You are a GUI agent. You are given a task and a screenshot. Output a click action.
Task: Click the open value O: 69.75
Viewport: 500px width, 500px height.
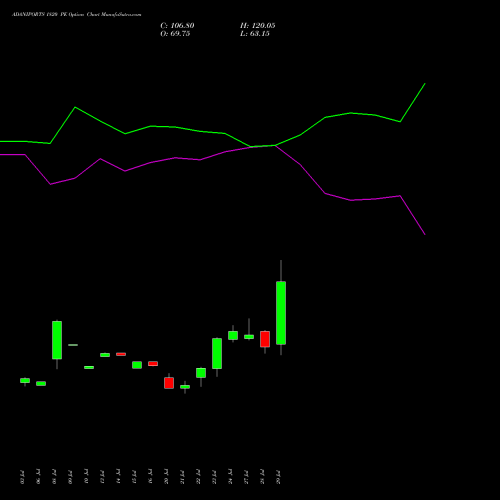(x=175, y=34)
